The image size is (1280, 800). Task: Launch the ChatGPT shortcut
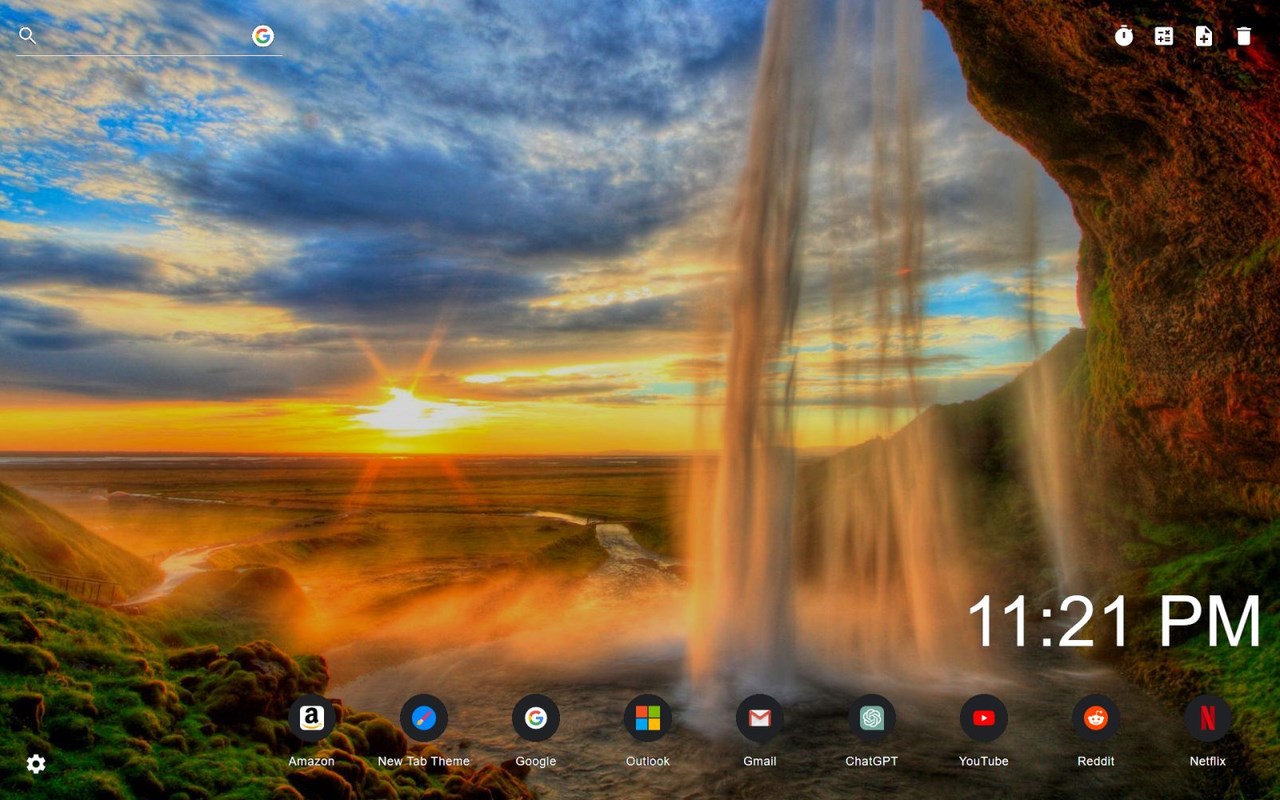coord(872,718)
